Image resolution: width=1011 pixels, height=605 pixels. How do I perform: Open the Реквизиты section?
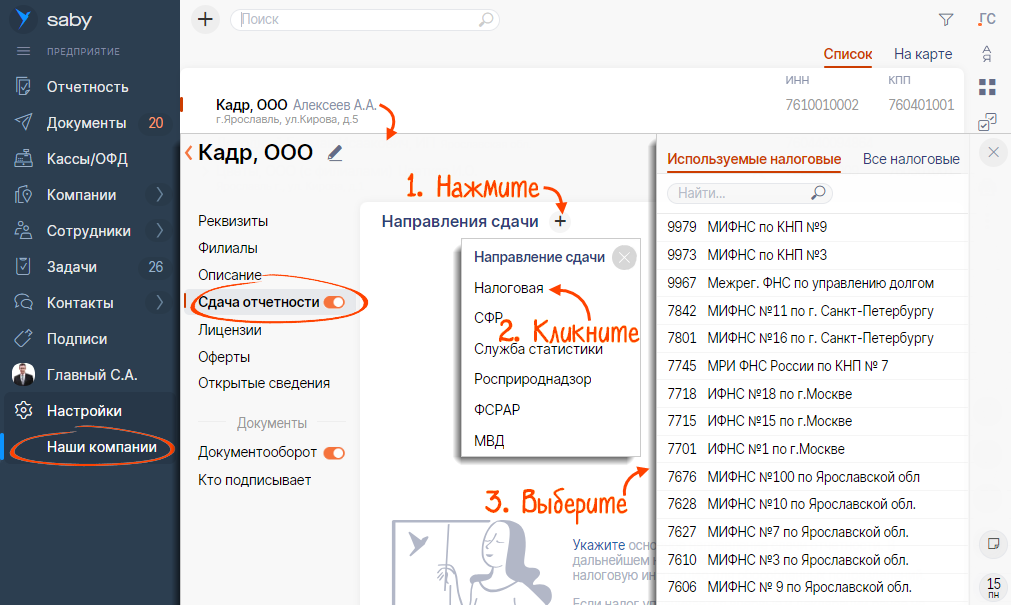point(233,221)
